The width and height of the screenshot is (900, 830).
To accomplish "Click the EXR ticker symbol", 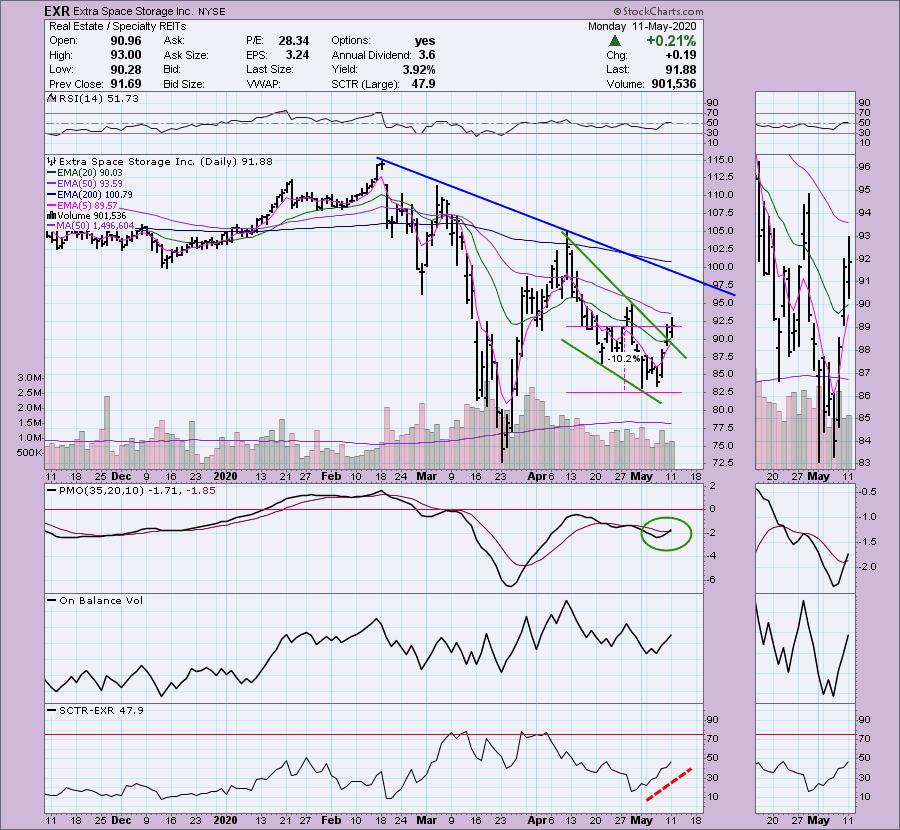I will pyautogui.click(x=58, y=11).
